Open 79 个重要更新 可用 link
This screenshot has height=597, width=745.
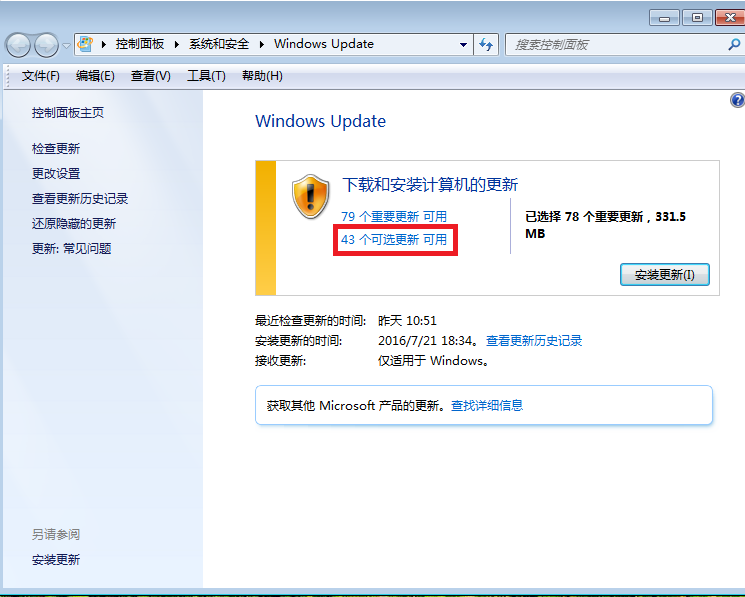[x=394, y=217]
